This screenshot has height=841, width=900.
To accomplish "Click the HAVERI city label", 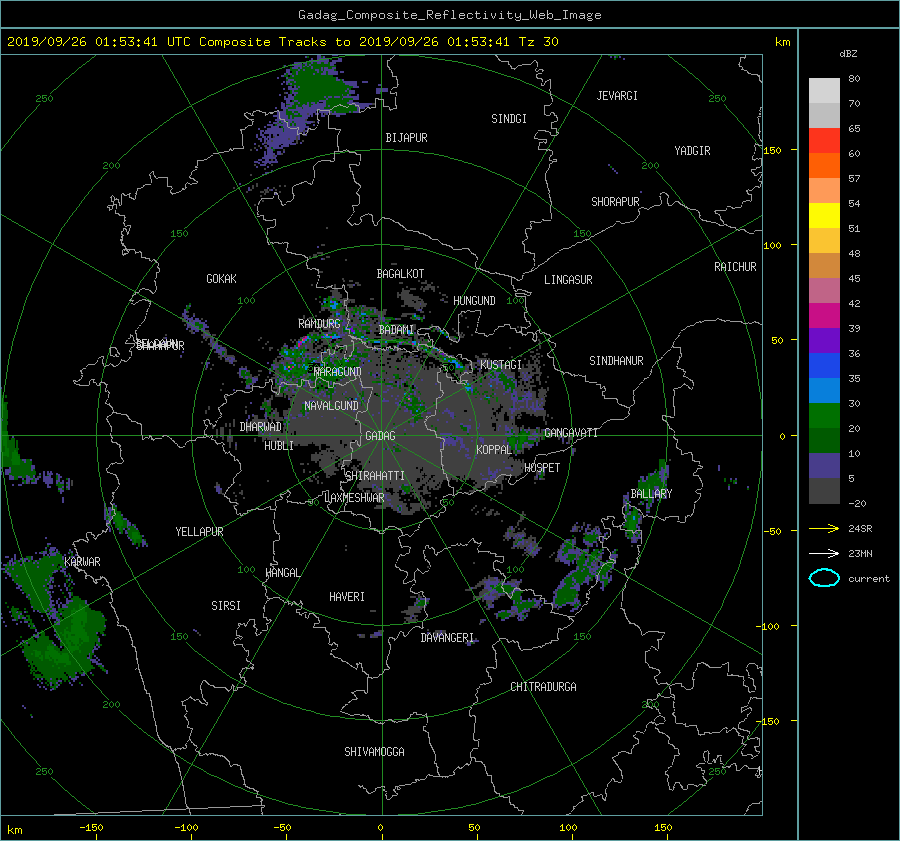I will [x=347, y=597].
